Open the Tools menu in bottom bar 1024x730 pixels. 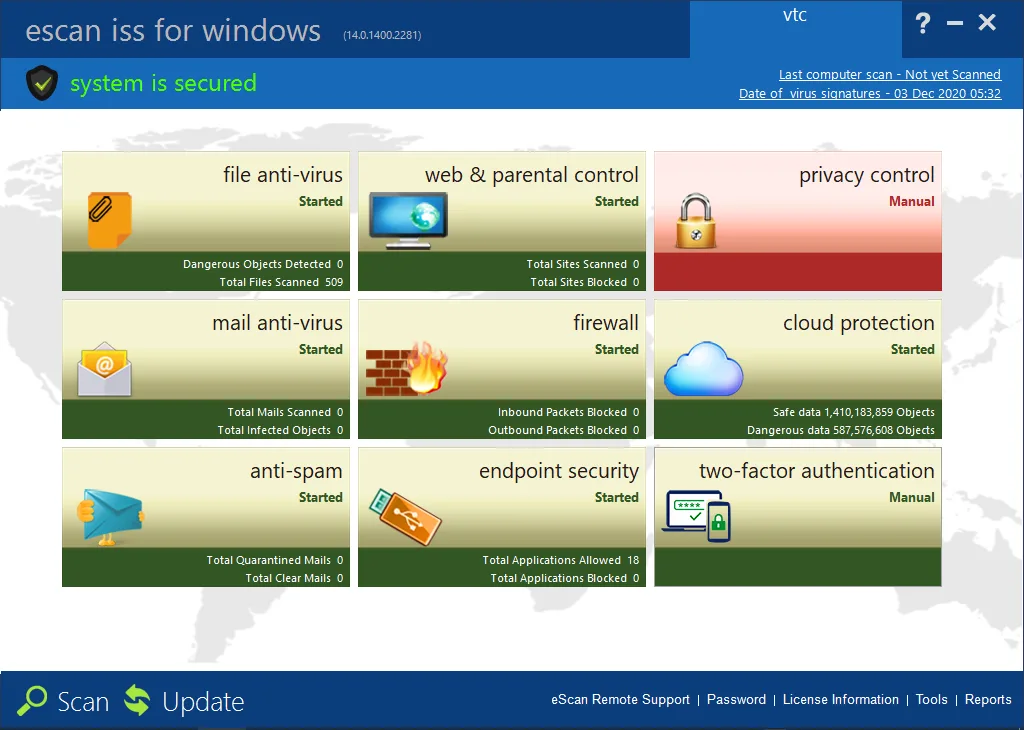point(931,700)
